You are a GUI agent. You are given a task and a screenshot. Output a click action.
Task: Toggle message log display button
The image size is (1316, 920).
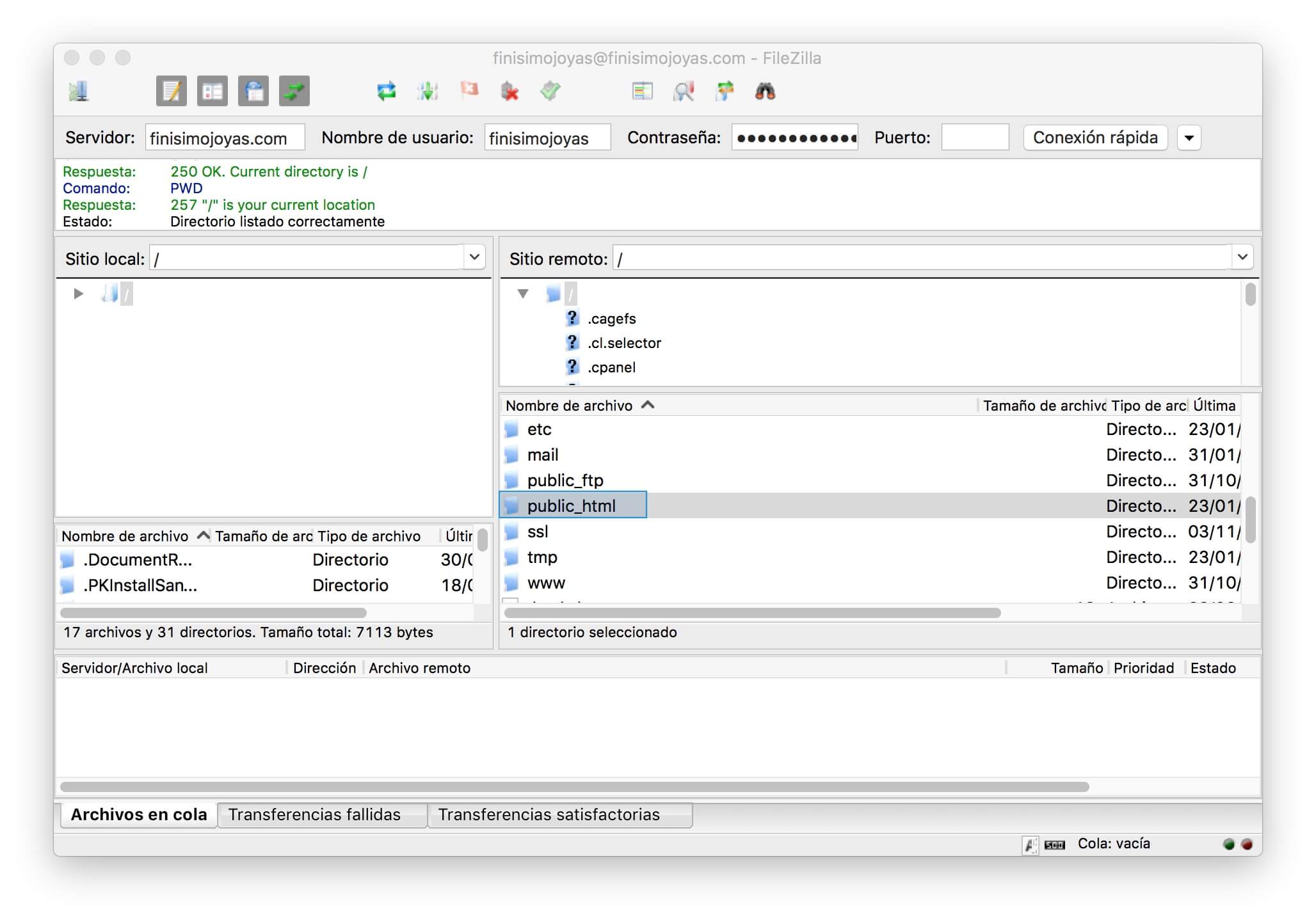[x=172, y=91]
